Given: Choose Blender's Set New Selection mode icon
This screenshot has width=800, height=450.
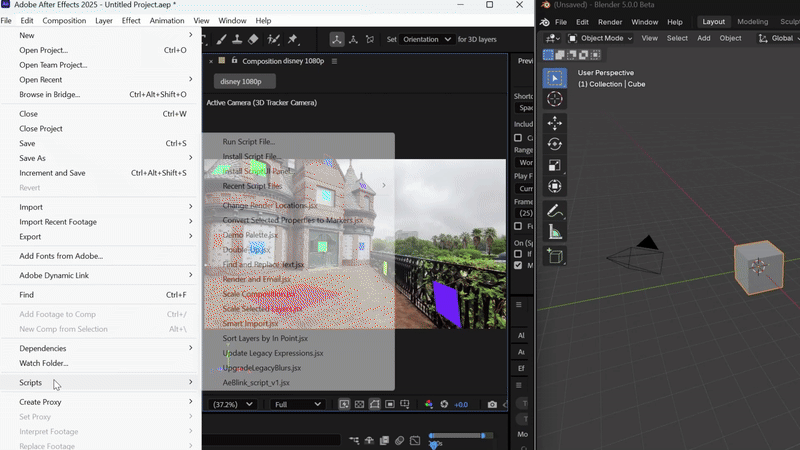Looking at the screenshot, I should pos(548,55).
